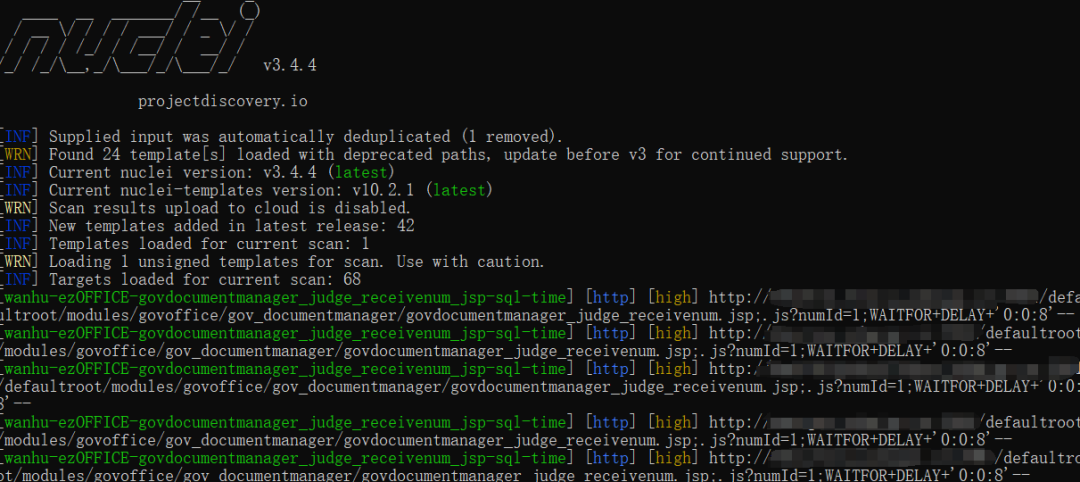The width and height of the screenshot is (1080, 482).
Task: Select 'New templates added in latest release: 42'
Action: pos(231,226)
